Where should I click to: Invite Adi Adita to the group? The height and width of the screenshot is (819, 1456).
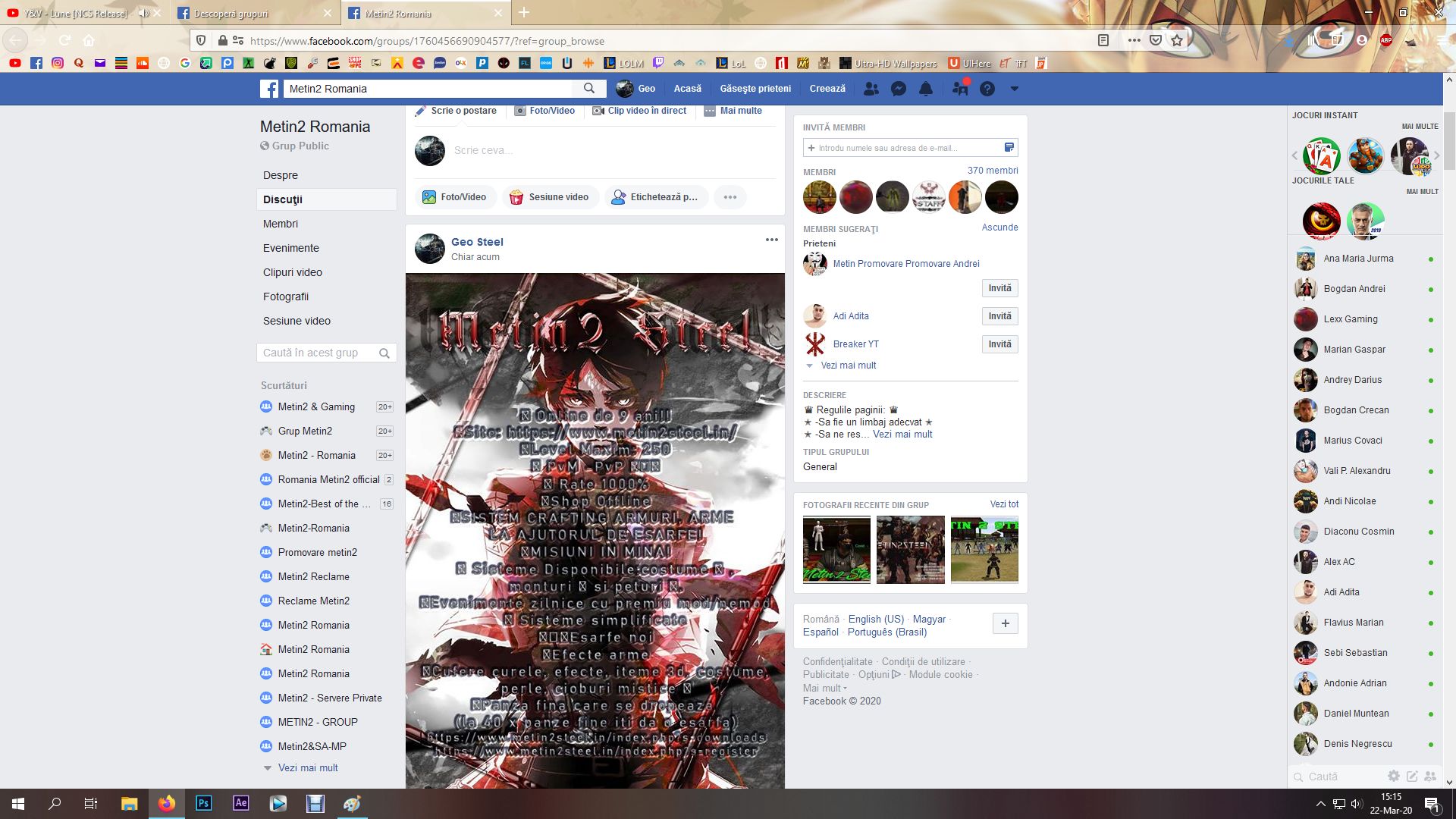click(999, 316)
